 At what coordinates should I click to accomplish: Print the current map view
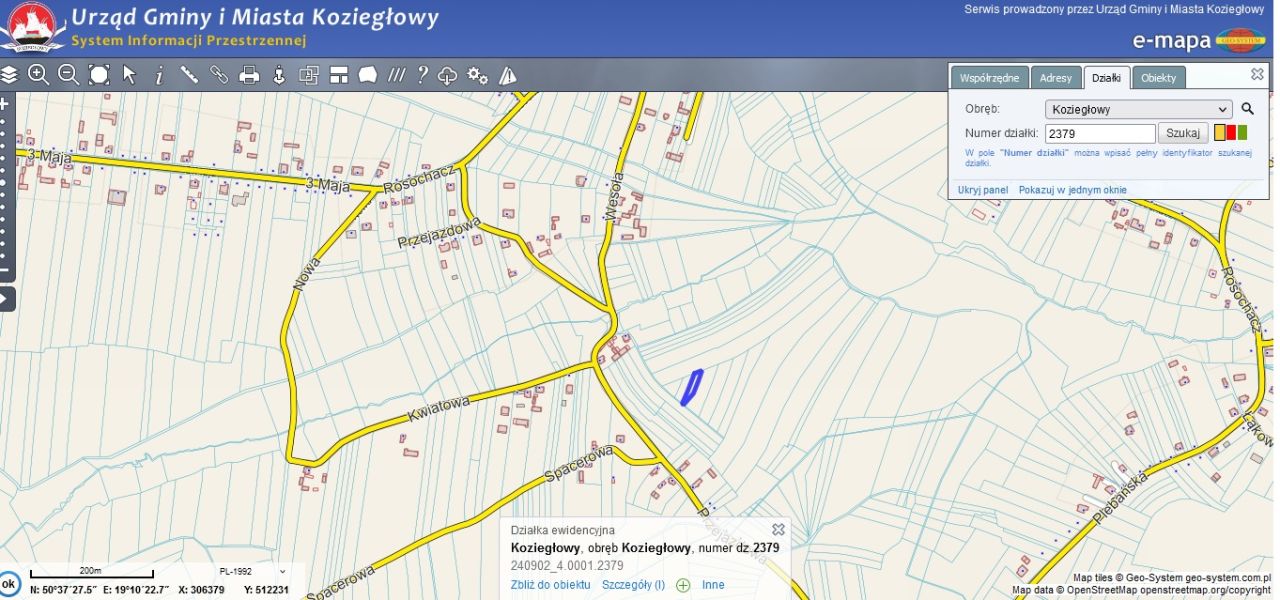pyautogui.click(x=249, y=75)
